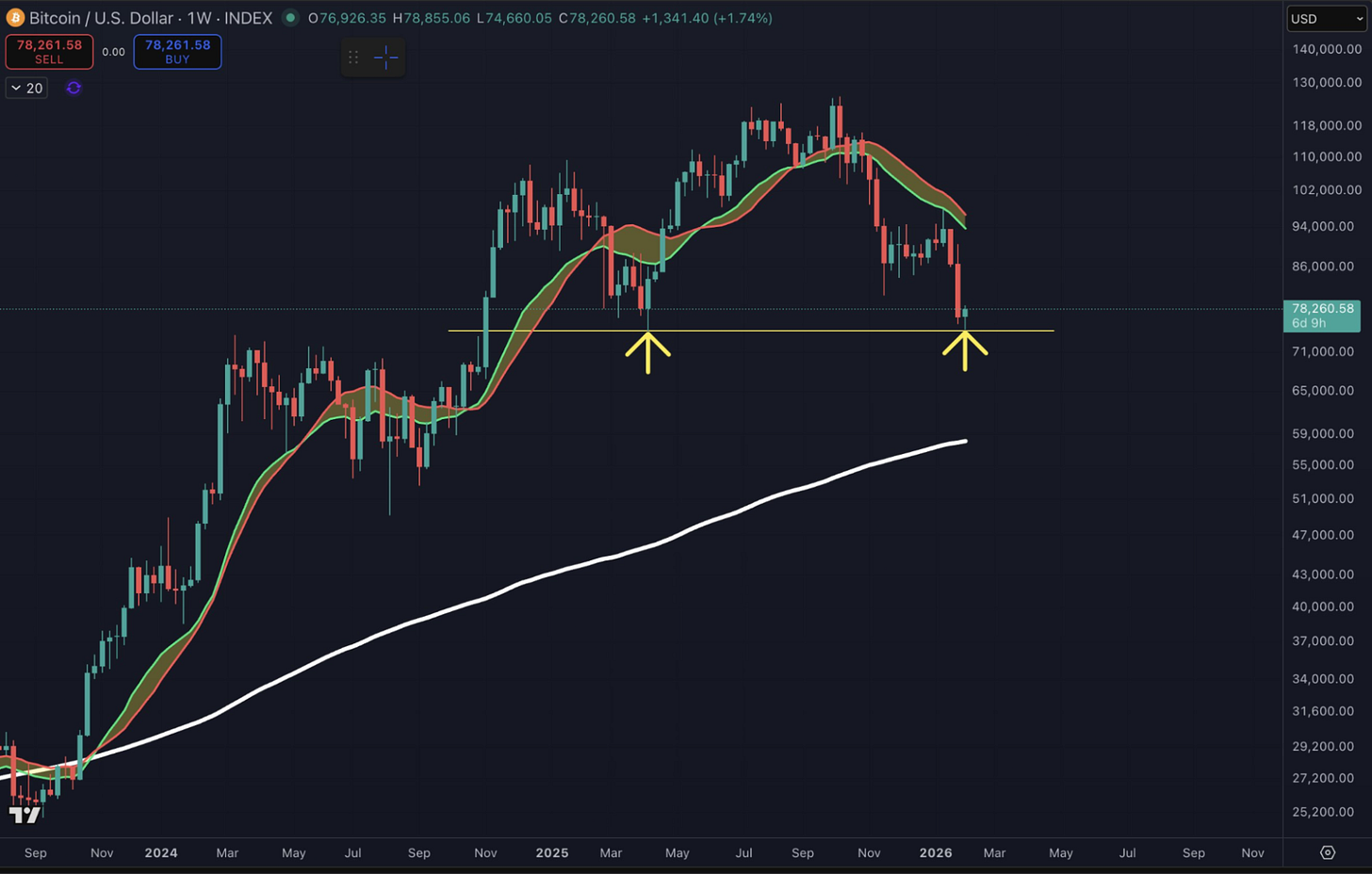Click the yellow horizontal support line
Screen dimensions: 1372x874
tap(751, 331)
